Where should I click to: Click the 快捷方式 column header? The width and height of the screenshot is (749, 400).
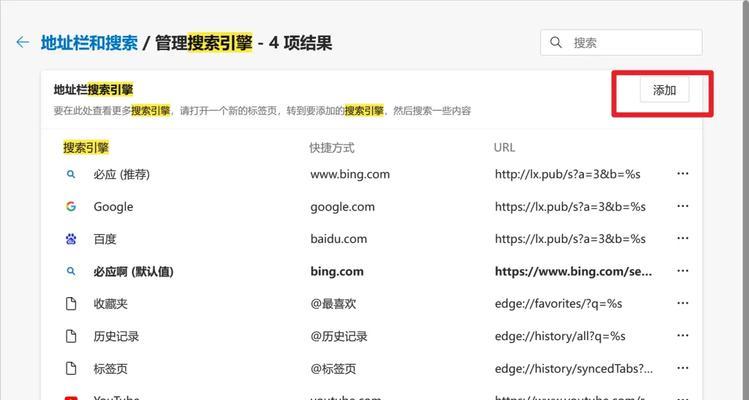tap(332, 147)
